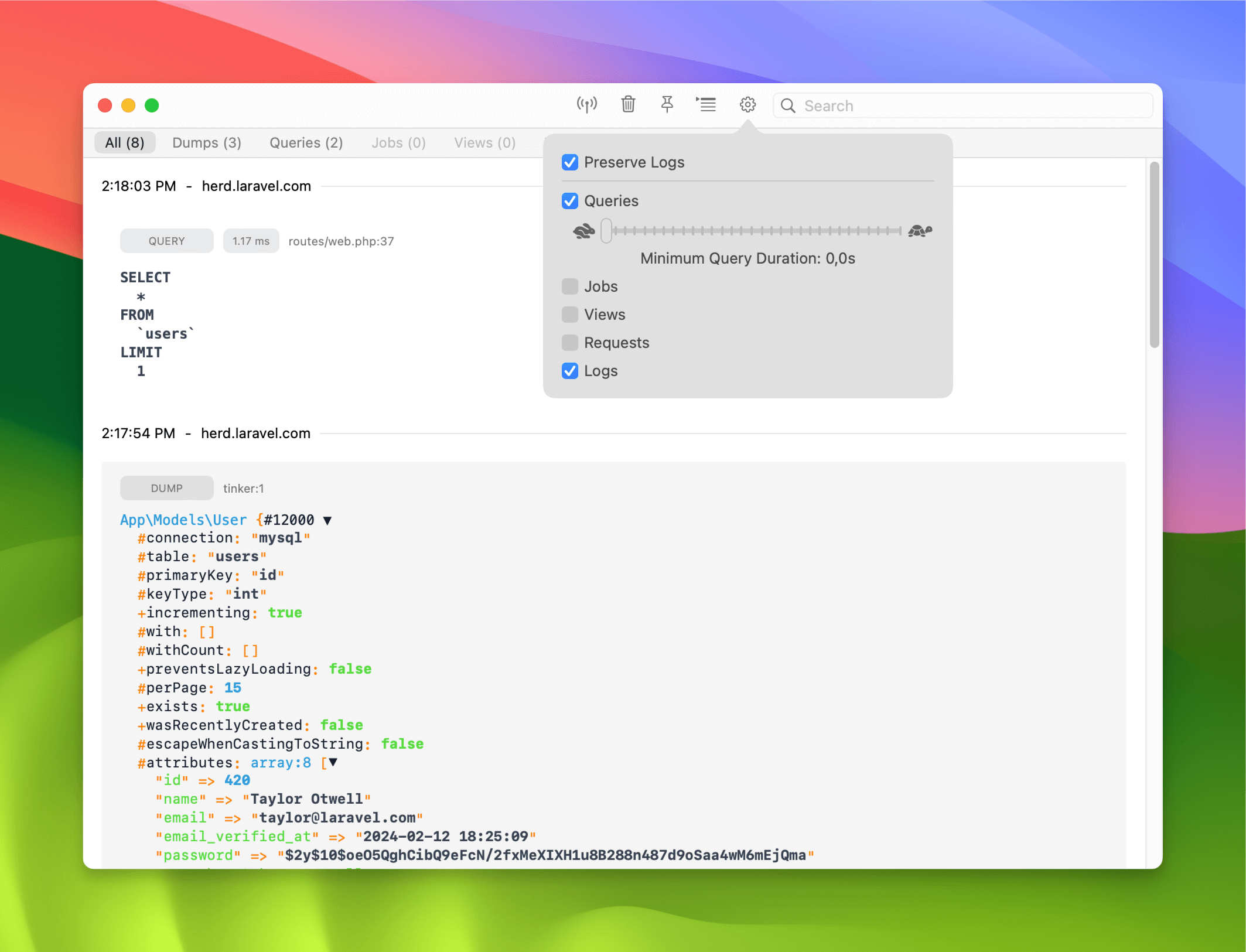The image size is (1246, 952).
Task: Click the broadcast antenna icon in toolbar
Action: pos(586,105)
